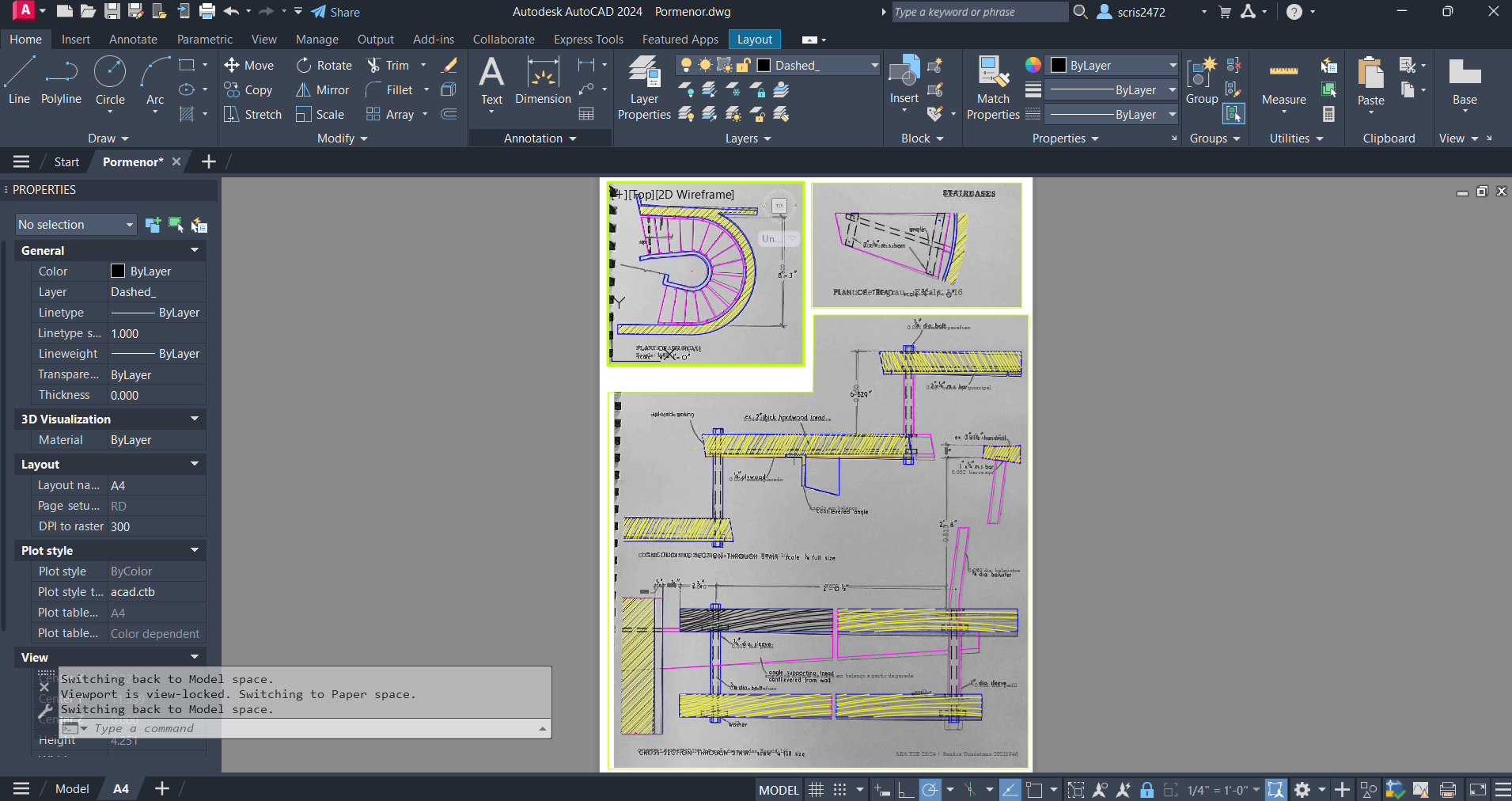Screen dimensions: 1512x801
Task: Expand the Annotation panel
Action: tap(540, 139)
